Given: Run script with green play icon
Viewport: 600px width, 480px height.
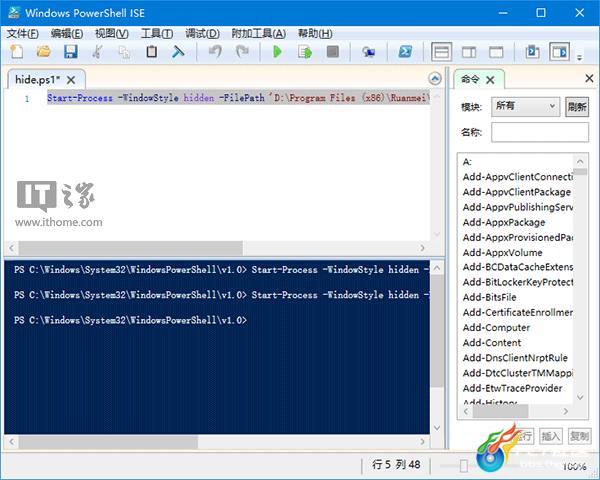Looking at the screenshot, I should 278,52.
